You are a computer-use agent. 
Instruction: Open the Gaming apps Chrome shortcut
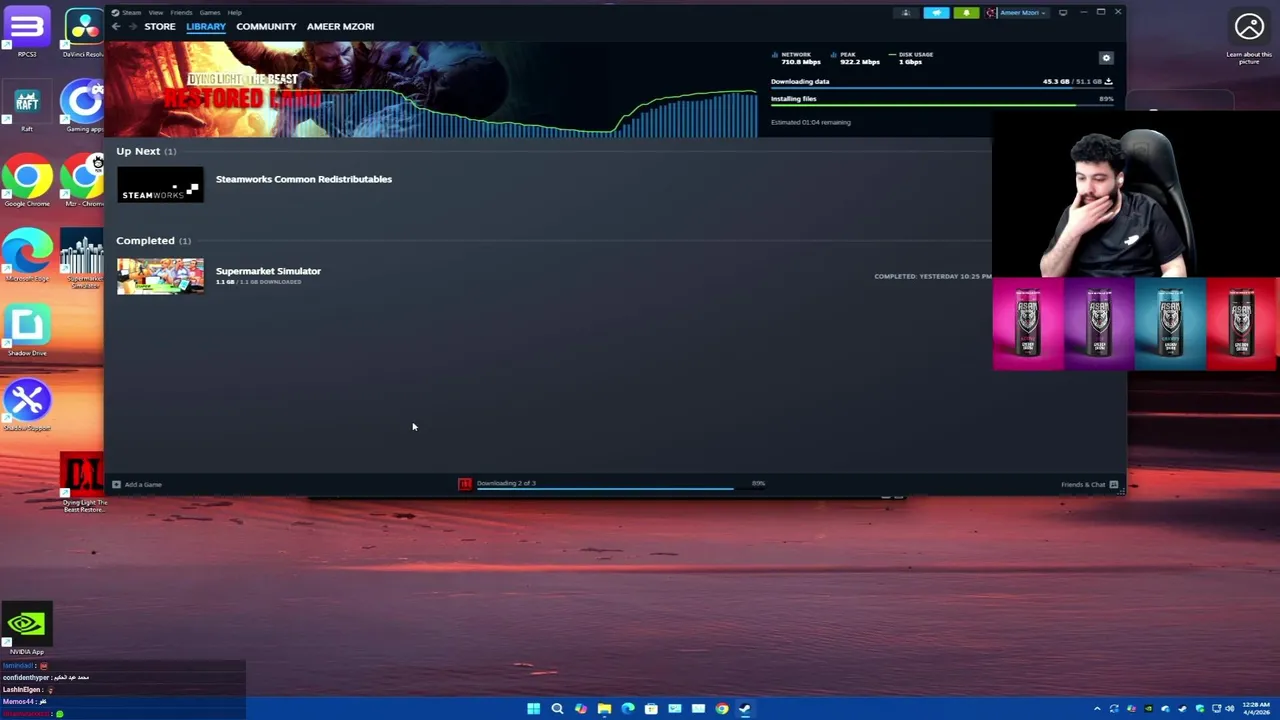84,106
